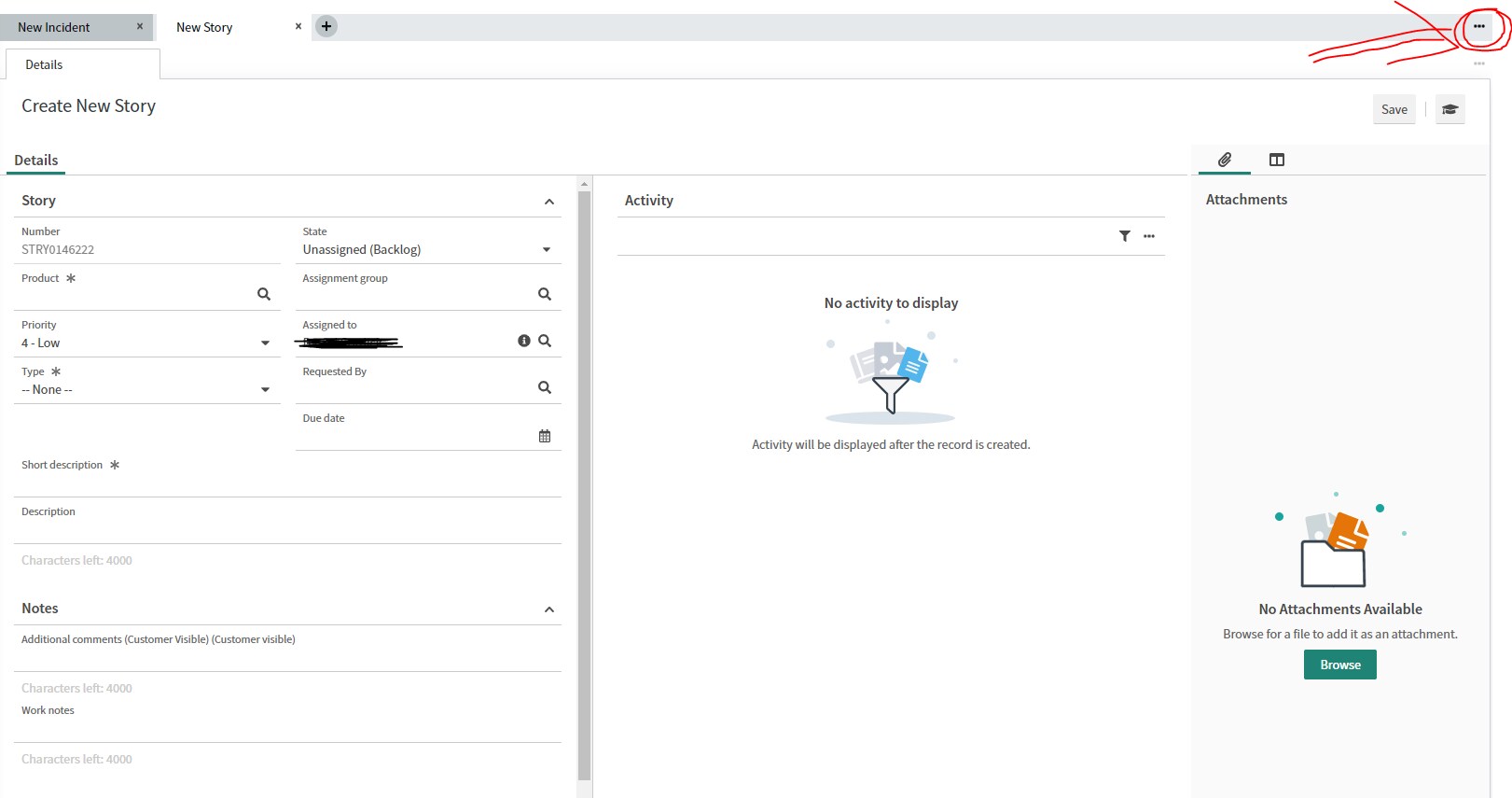The image size is (1512, 798).
Task: Click into the Description text area
Action: [x=287, y=529]
